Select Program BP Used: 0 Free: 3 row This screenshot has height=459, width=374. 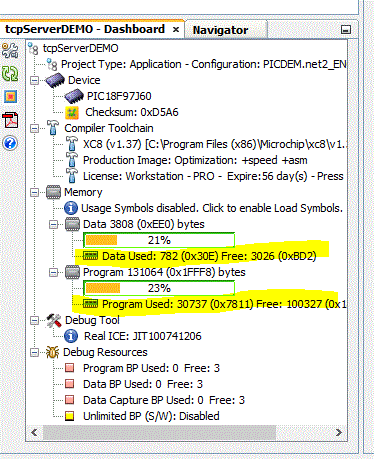coord(151,368)
